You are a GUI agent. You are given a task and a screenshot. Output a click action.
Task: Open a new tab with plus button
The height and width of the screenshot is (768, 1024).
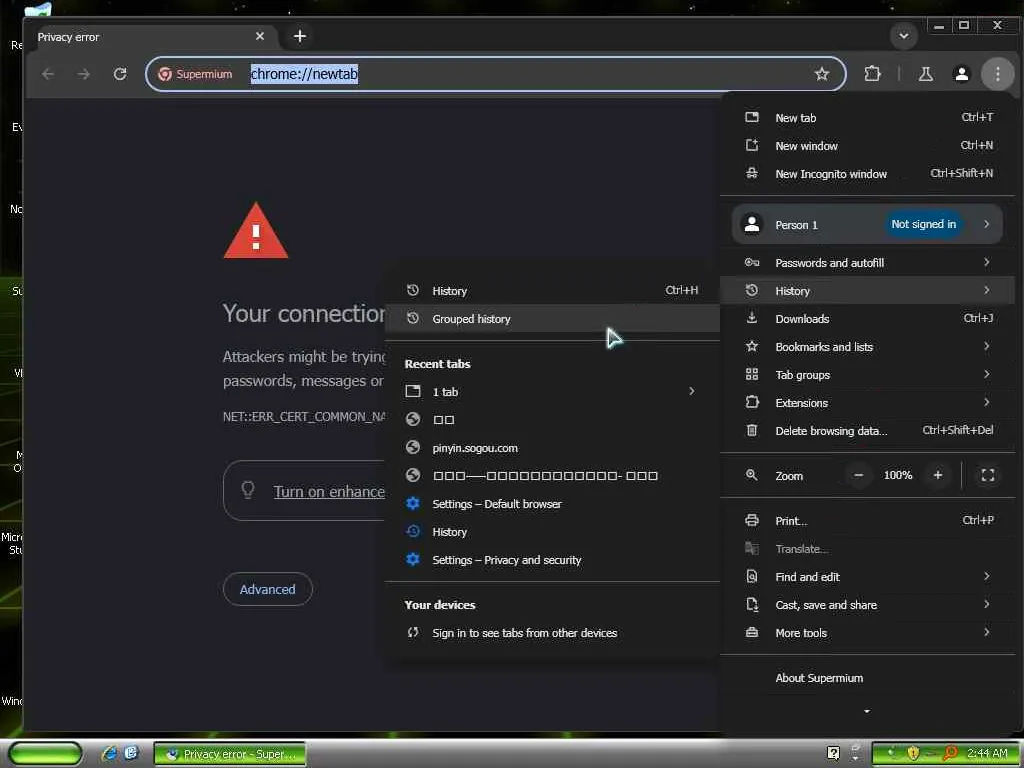coord(300,36)
